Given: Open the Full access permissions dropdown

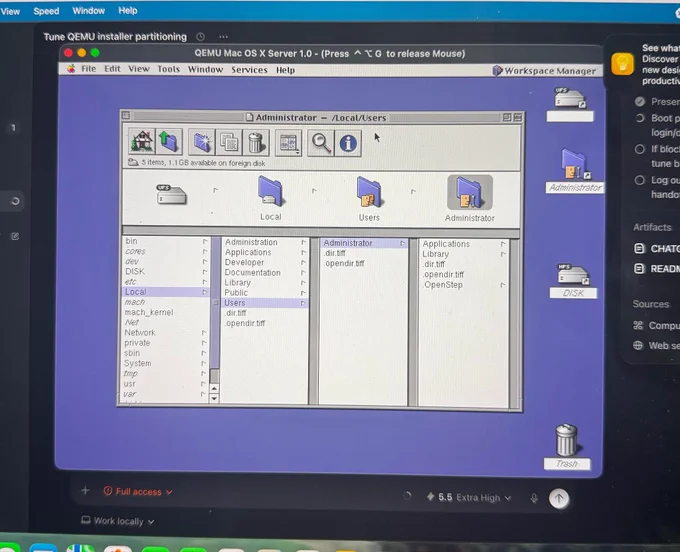Looking at the screenshot, I should tap(138, 491).
